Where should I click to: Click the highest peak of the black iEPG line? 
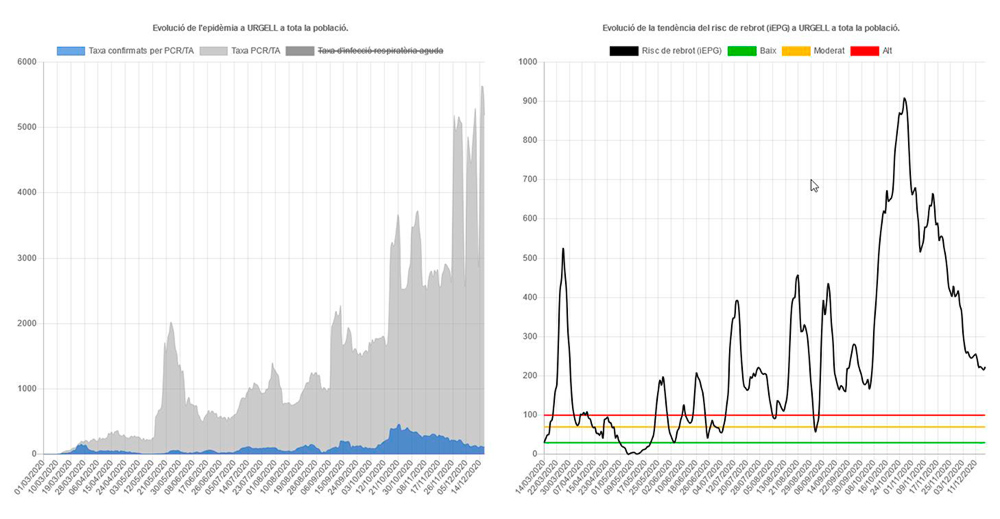click(904, 98)
